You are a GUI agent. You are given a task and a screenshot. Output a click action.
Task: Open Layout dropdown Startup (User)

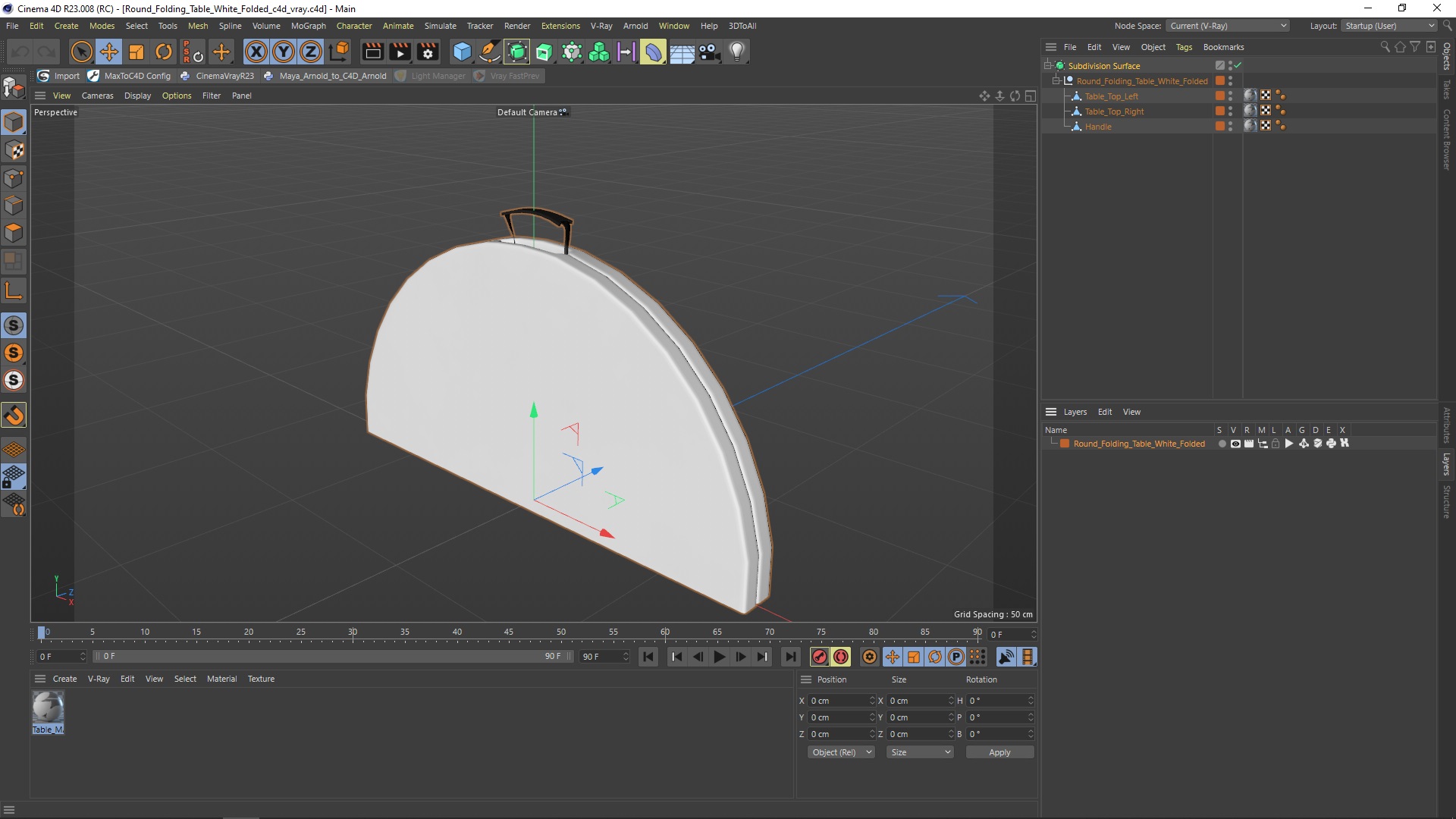1389,26
